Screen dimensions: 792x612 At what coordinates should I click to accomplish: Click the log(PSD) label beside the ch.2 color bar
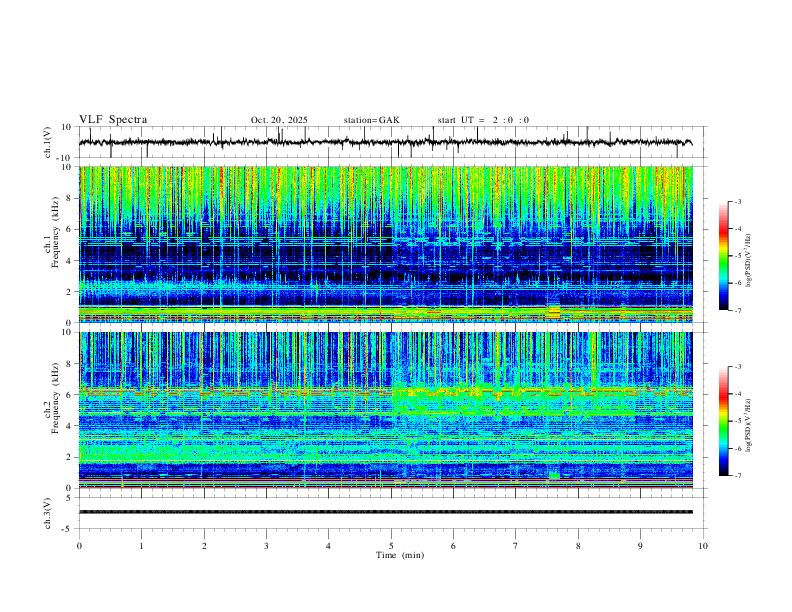[x=749, y=426]
